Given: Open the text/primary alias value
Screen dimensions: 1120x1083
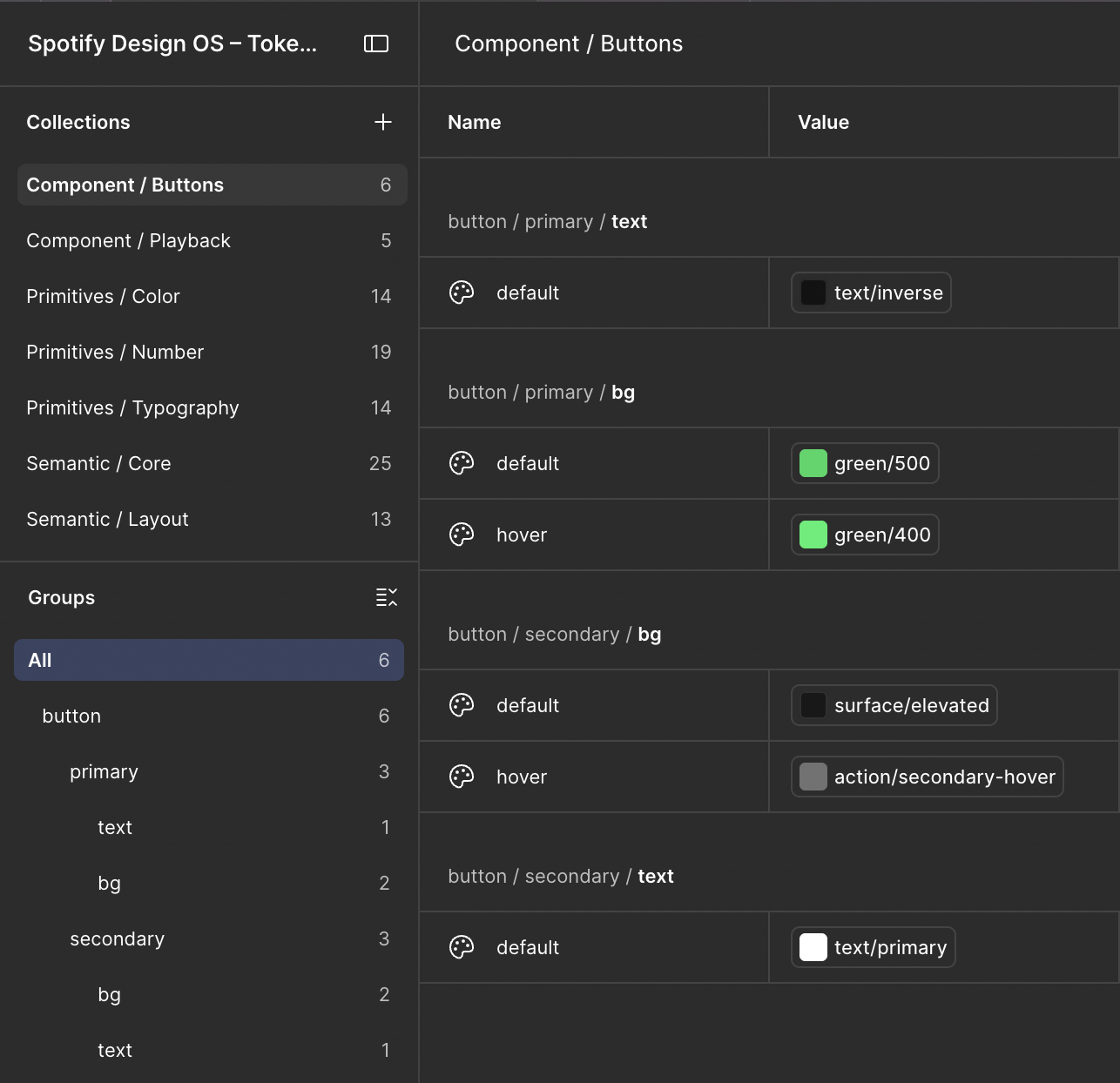Looking at the screenshot, I should [x=874, y=947].
